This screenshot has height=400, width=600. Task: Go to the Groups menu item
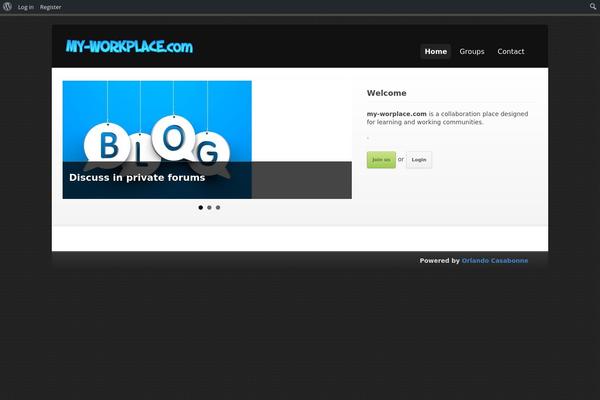click(x=472, y=51)
